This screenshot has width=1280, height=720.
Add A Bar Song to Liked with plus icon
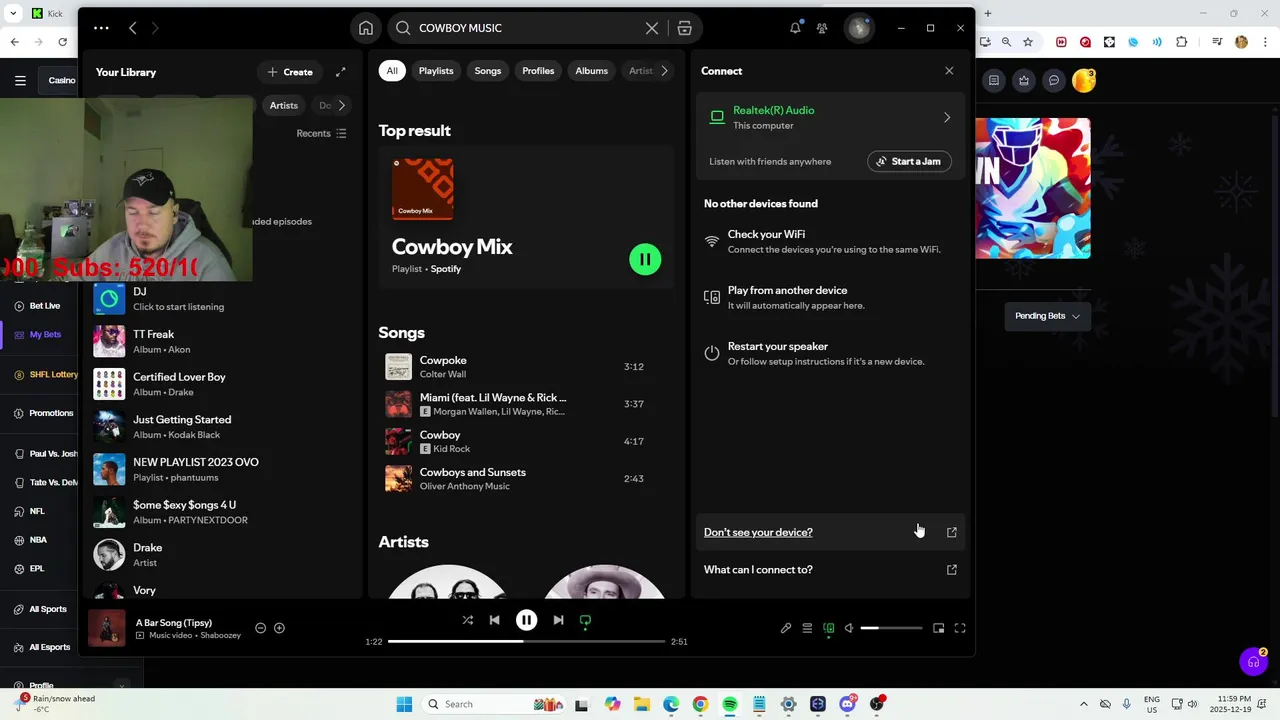tap(279, 628)
